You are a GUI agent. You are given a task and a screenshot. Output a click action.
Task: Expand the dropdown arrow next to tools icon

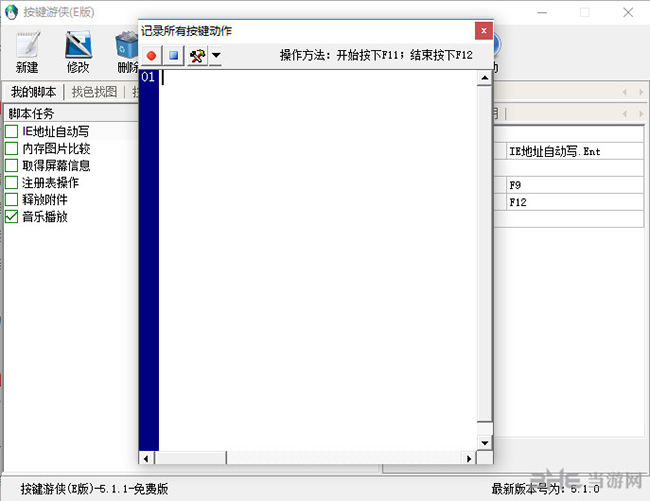[x=216, y=56]
